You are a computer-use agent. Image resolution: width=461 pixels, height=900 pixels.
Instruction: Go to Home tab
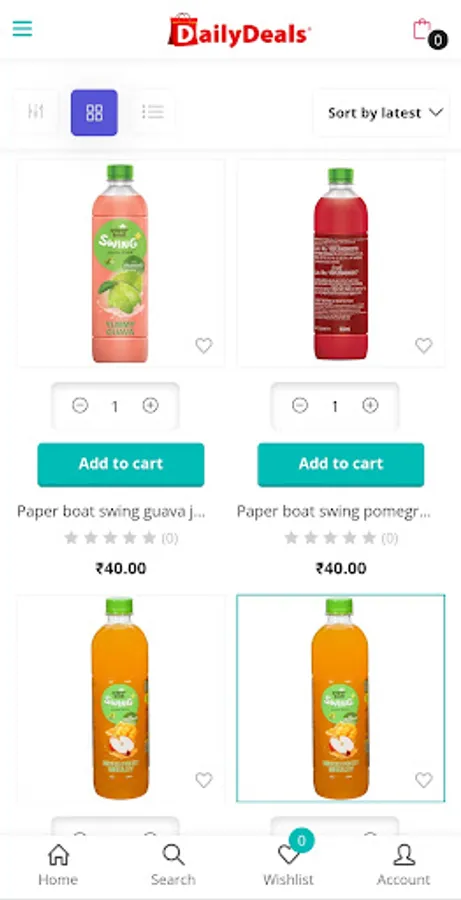(x=58, y=864)
